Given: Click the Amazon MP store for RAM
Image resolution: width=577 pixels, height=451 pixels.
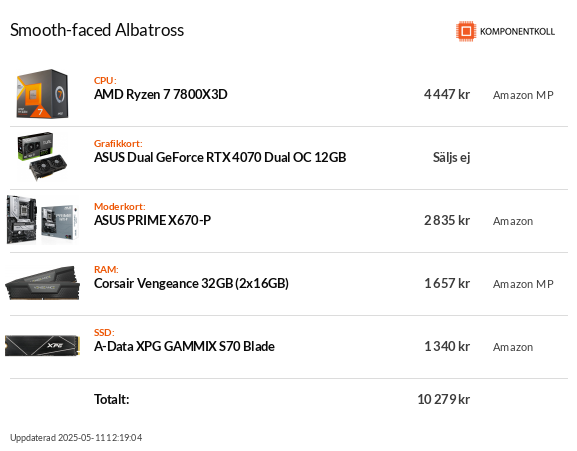Looking at the screenshot, I should pos(523,284).
